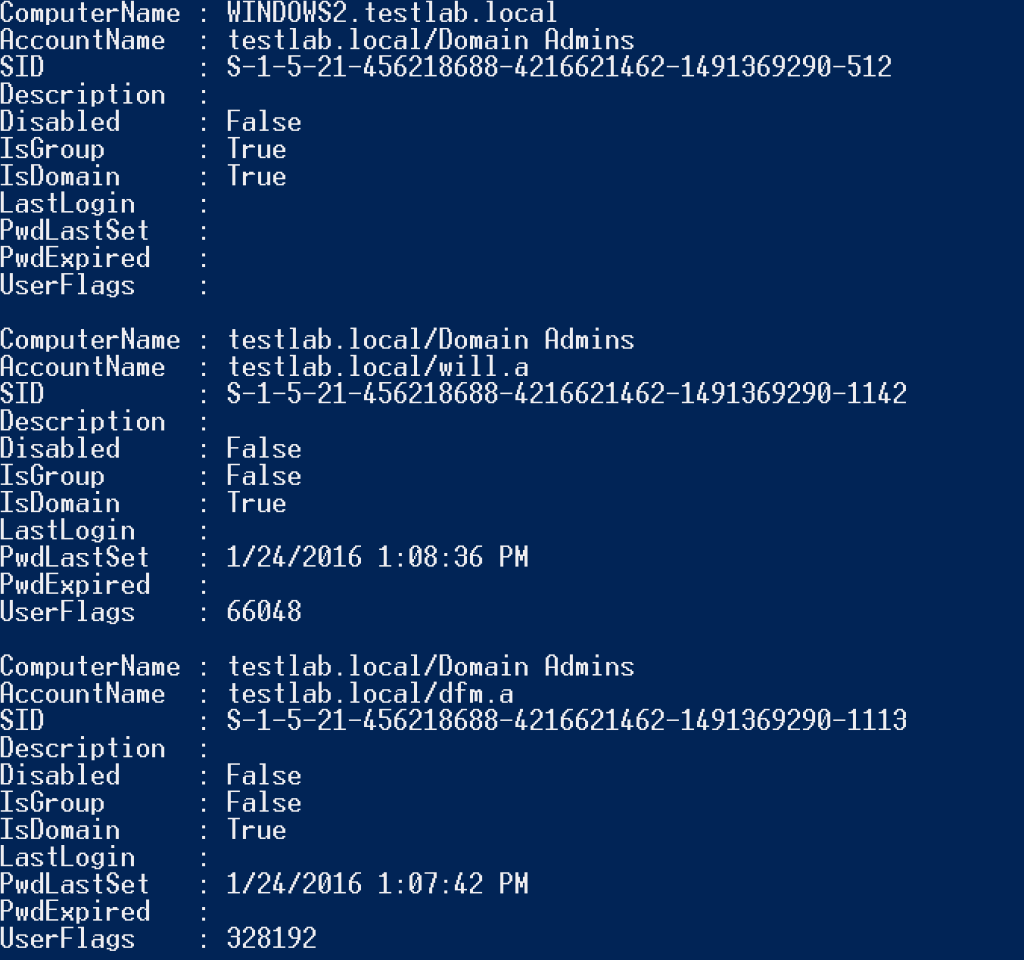
Task: Click the UserFlags value 66048
Action: (x=264, y=612)
